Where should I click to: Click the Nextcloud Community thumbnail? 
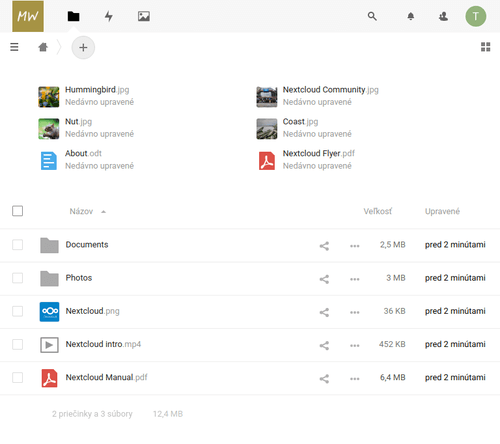click(x=267, y=97)
